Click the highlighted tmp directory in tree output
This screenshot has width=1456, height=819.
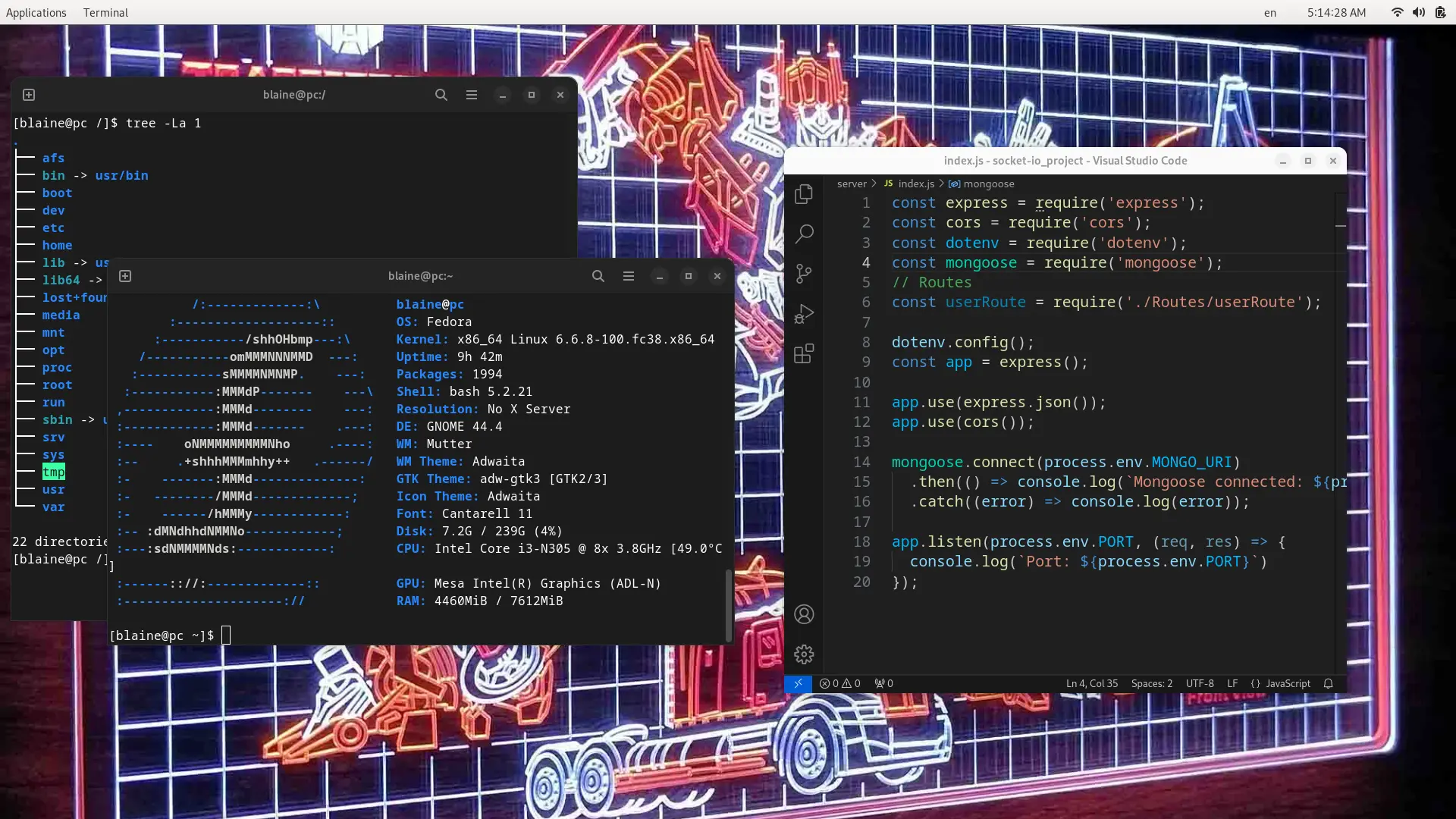click(x=53, y=472)
